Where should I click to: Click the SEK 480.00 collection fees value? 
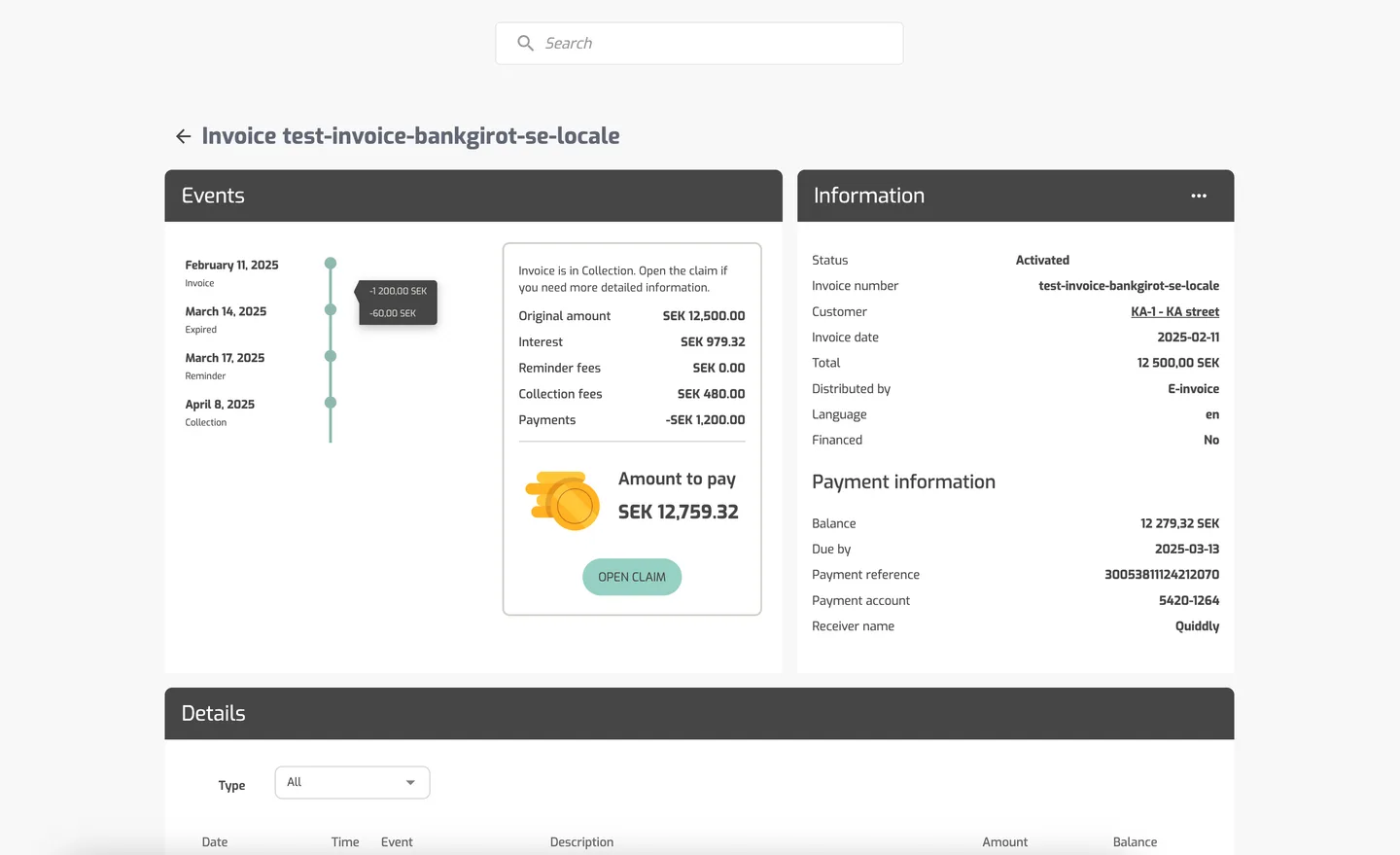[x=711, y=394]
